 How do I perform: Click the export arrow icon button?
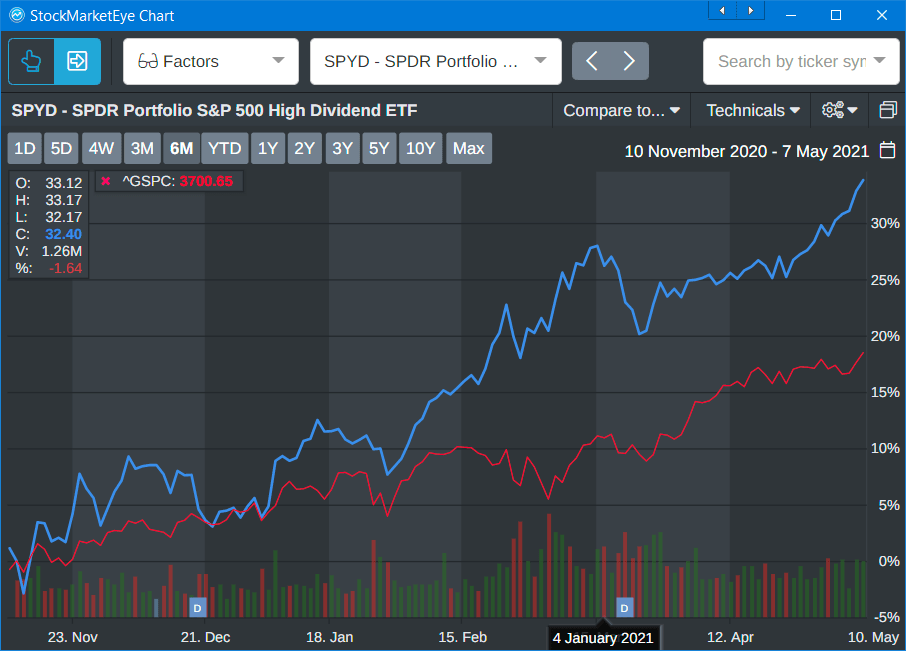[77, 61]
